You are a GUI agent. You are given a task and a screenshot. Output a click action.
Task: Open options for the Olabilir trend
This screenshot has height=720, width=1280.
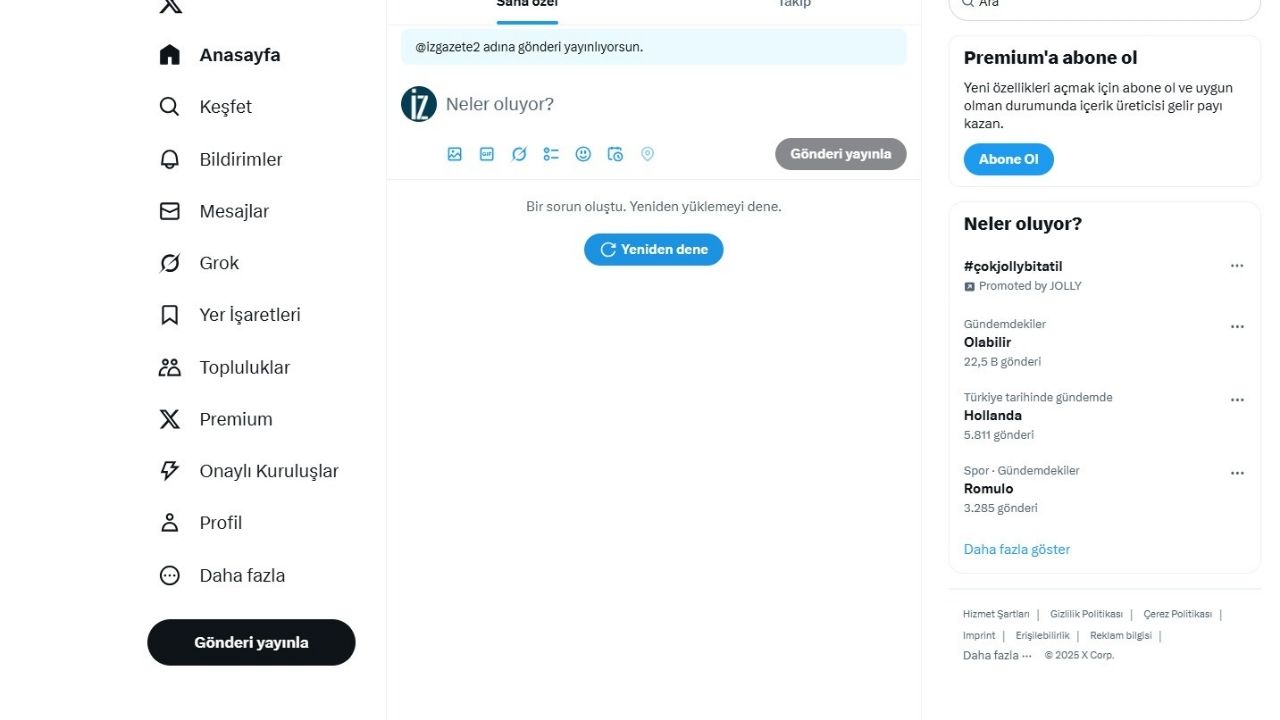pos(1237,327)
